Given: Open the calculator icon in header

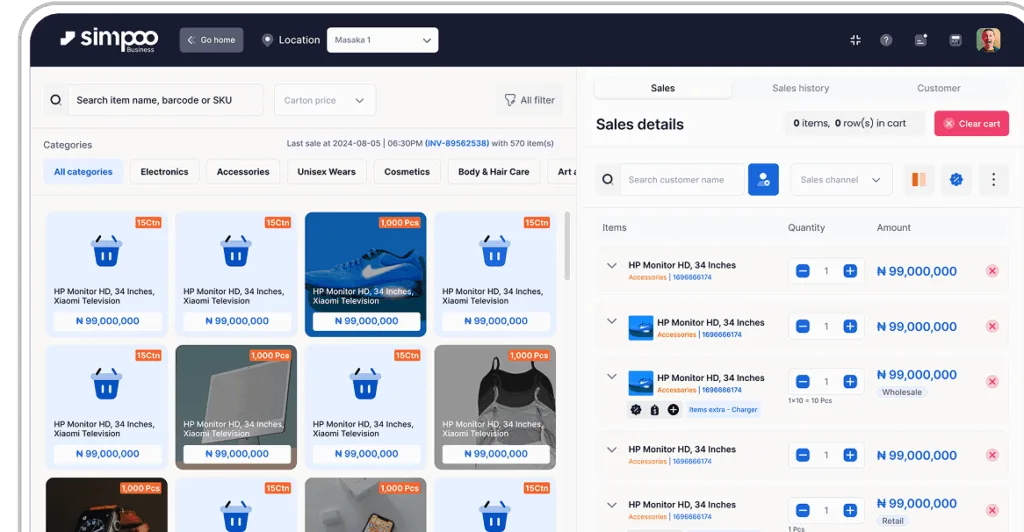Looking at the screenshot, I should (955, 40).
